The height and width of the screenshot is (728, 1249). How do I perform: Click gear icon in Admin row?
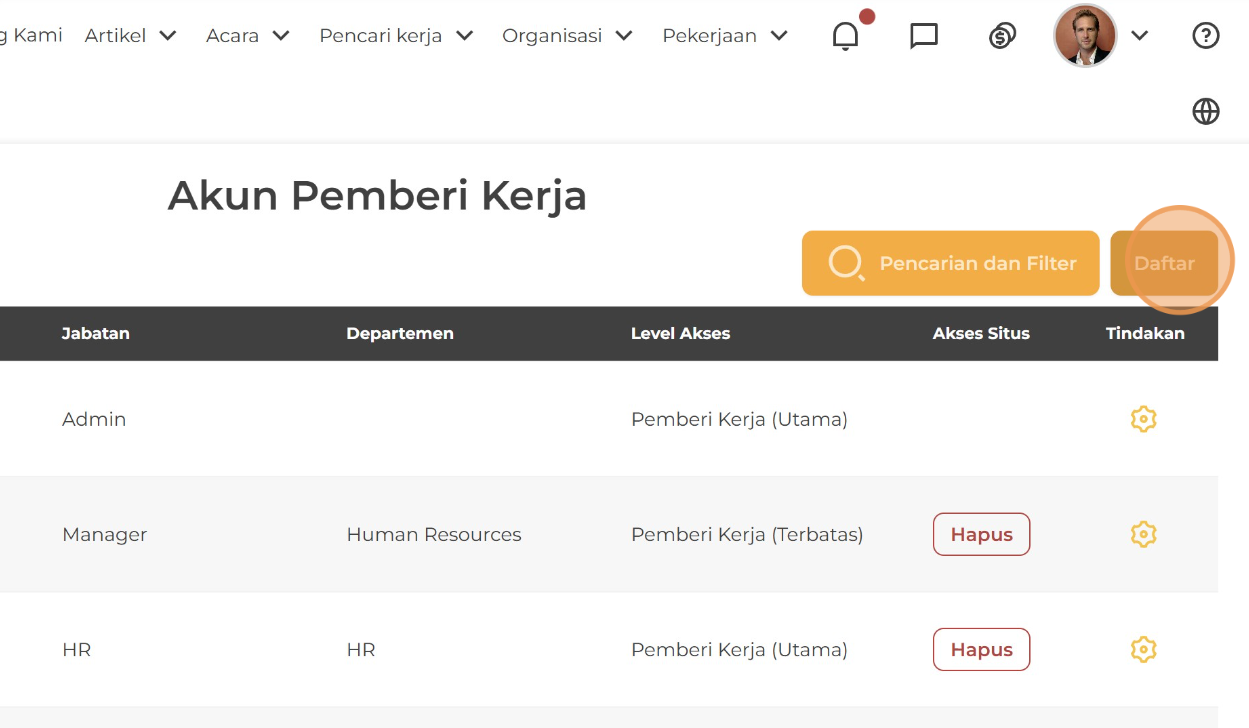[x=1143, y=419]
